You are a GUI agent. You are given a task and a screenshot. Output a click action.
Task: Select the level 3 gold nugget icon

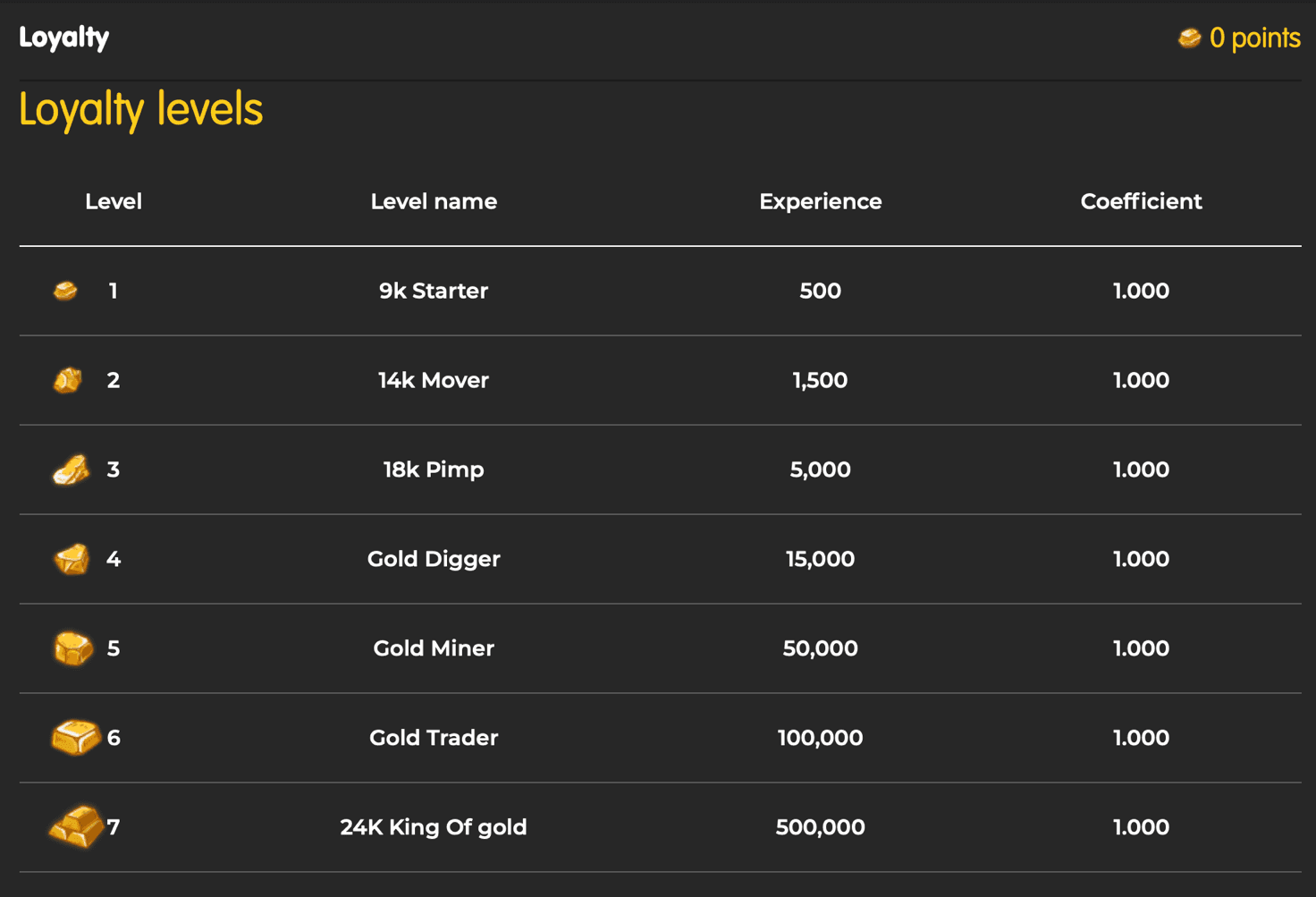pyautogui.click(x=71, y=470)
